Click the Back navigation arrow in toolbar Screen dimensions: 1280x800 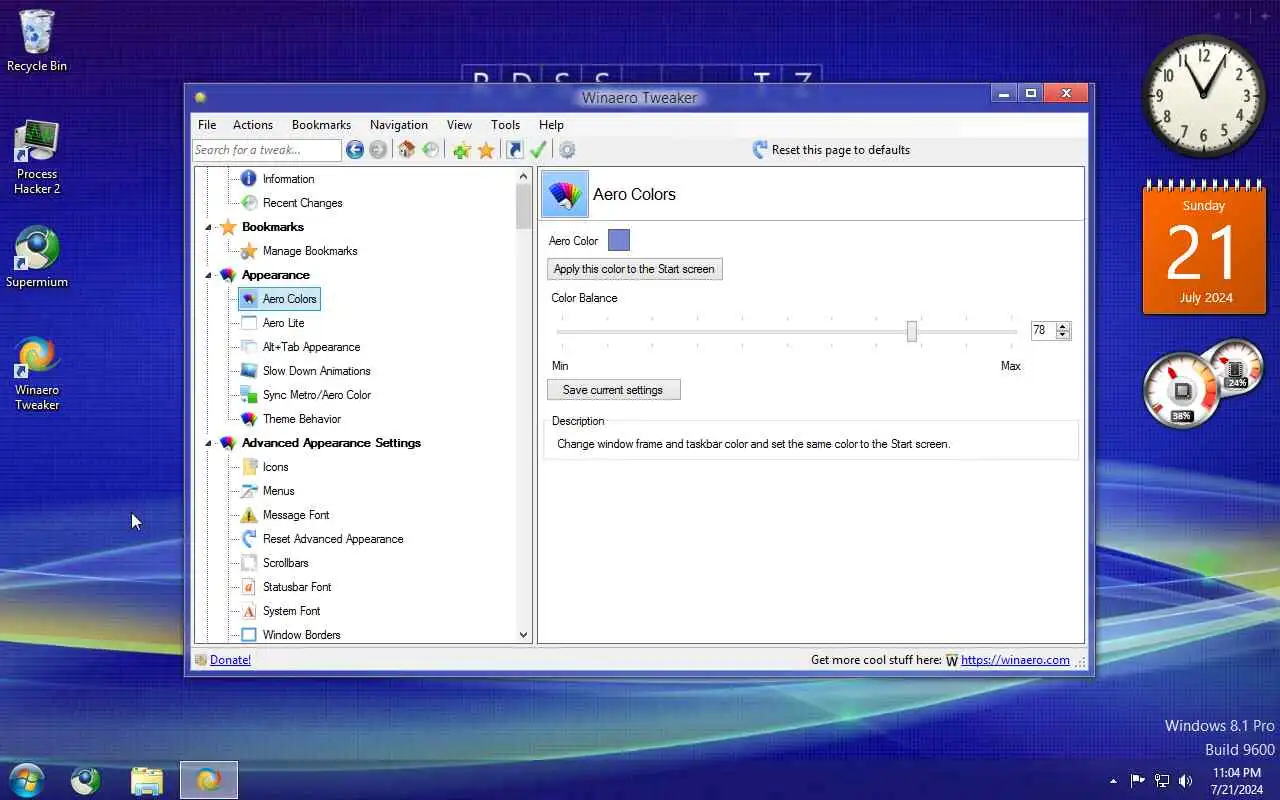pos(355,150)
